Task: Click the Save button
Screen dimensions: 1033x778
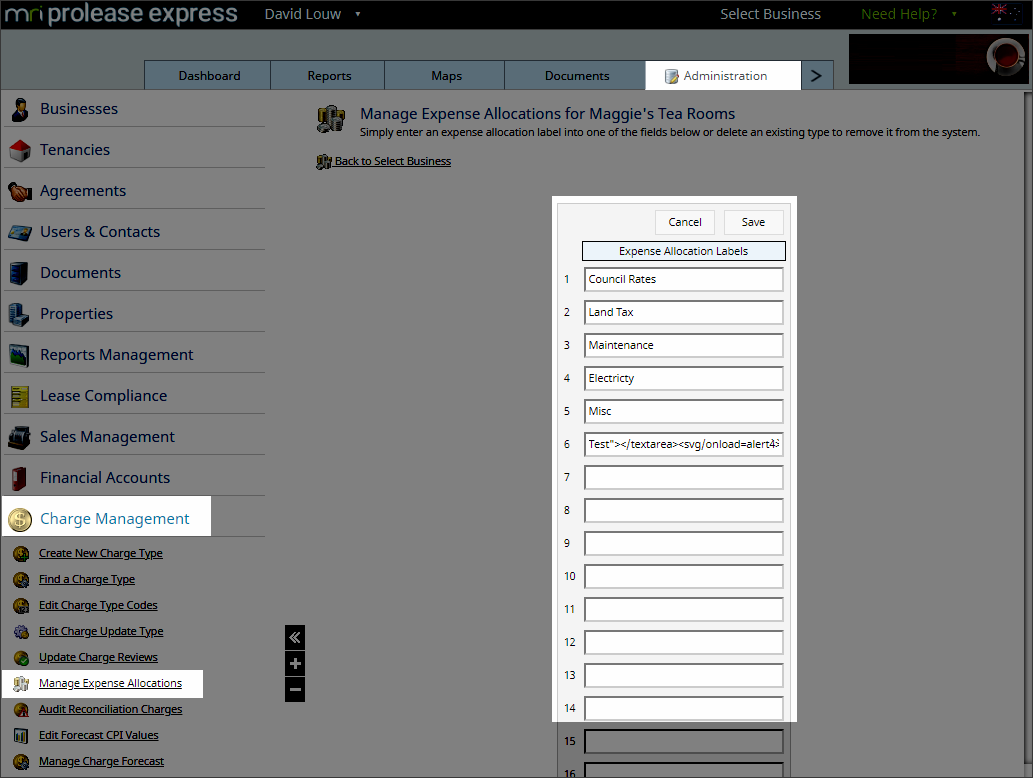Action: point(754,223)
